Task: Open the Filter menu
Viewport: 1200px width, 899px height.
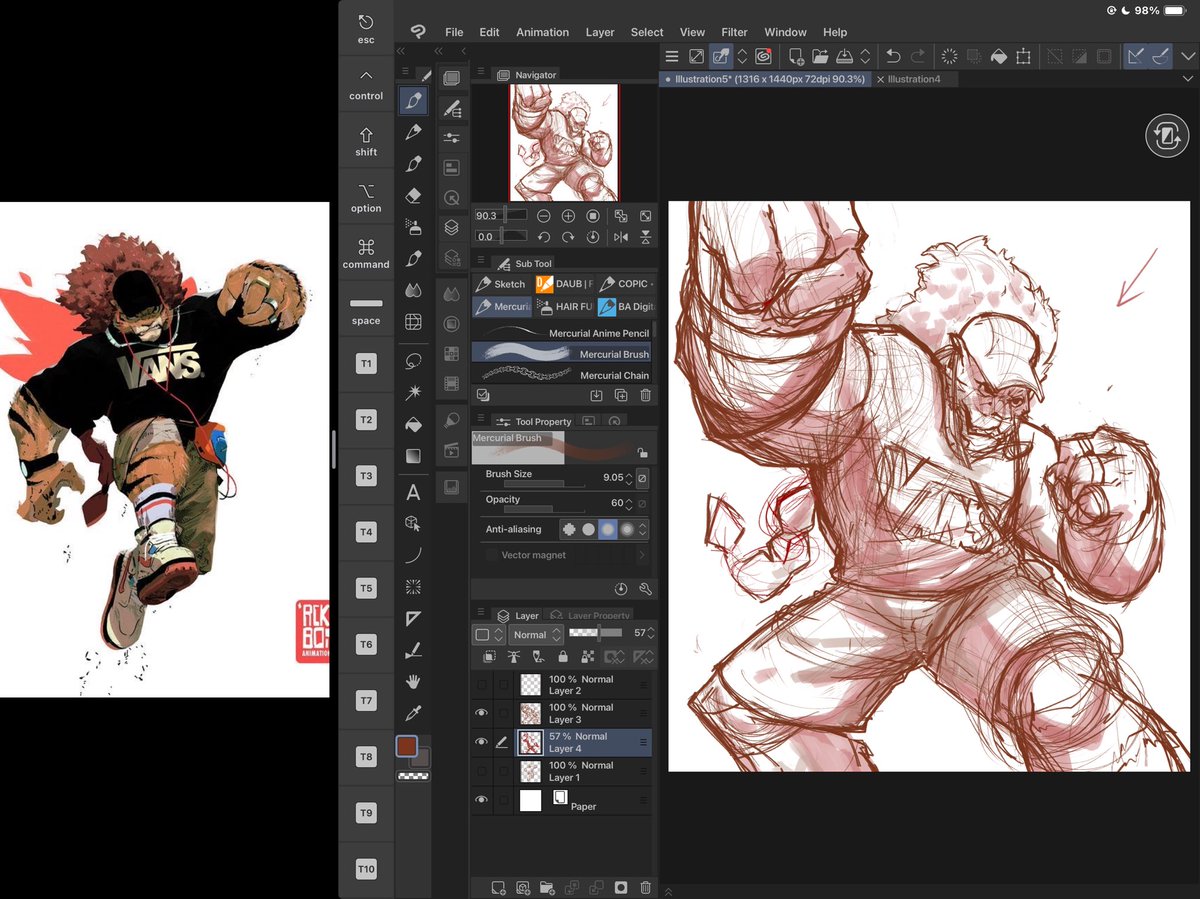Action: [x=734, y=32]
